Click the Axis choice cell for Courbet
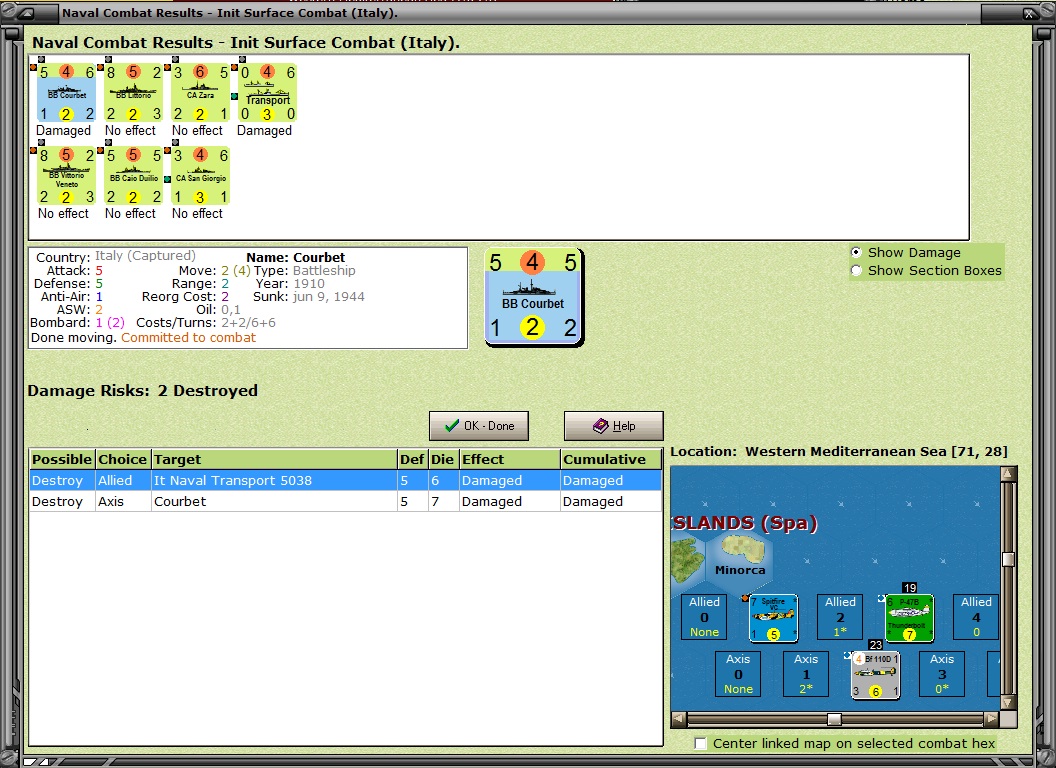The width and height of the screenshot is (1056, 768). [x=123, y=501]
